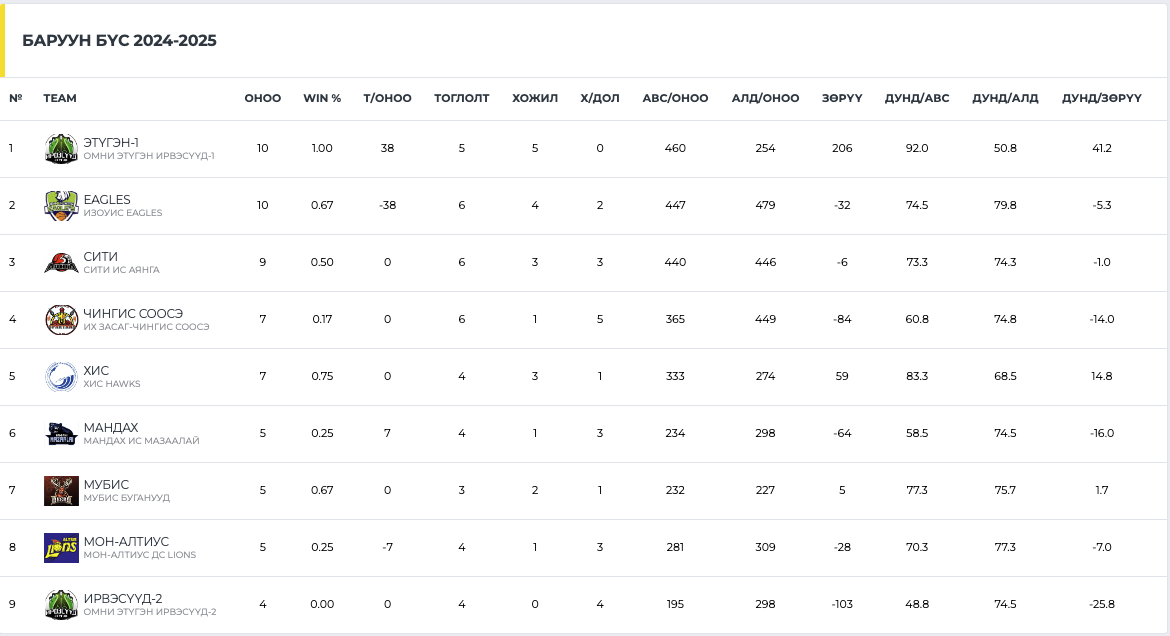Viewport: 1170px width, 636px height.
Task: Click the БАРУУН БҮС 2024-2025 heading
Action: (x=119, y=41)
